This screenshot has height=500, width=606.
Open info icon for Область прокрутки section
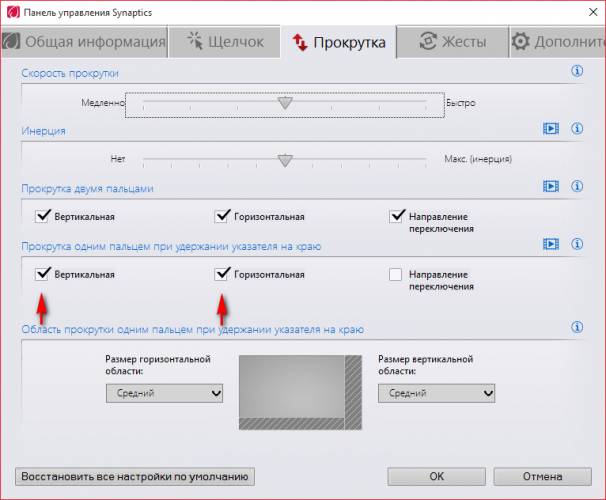point(577,327)
